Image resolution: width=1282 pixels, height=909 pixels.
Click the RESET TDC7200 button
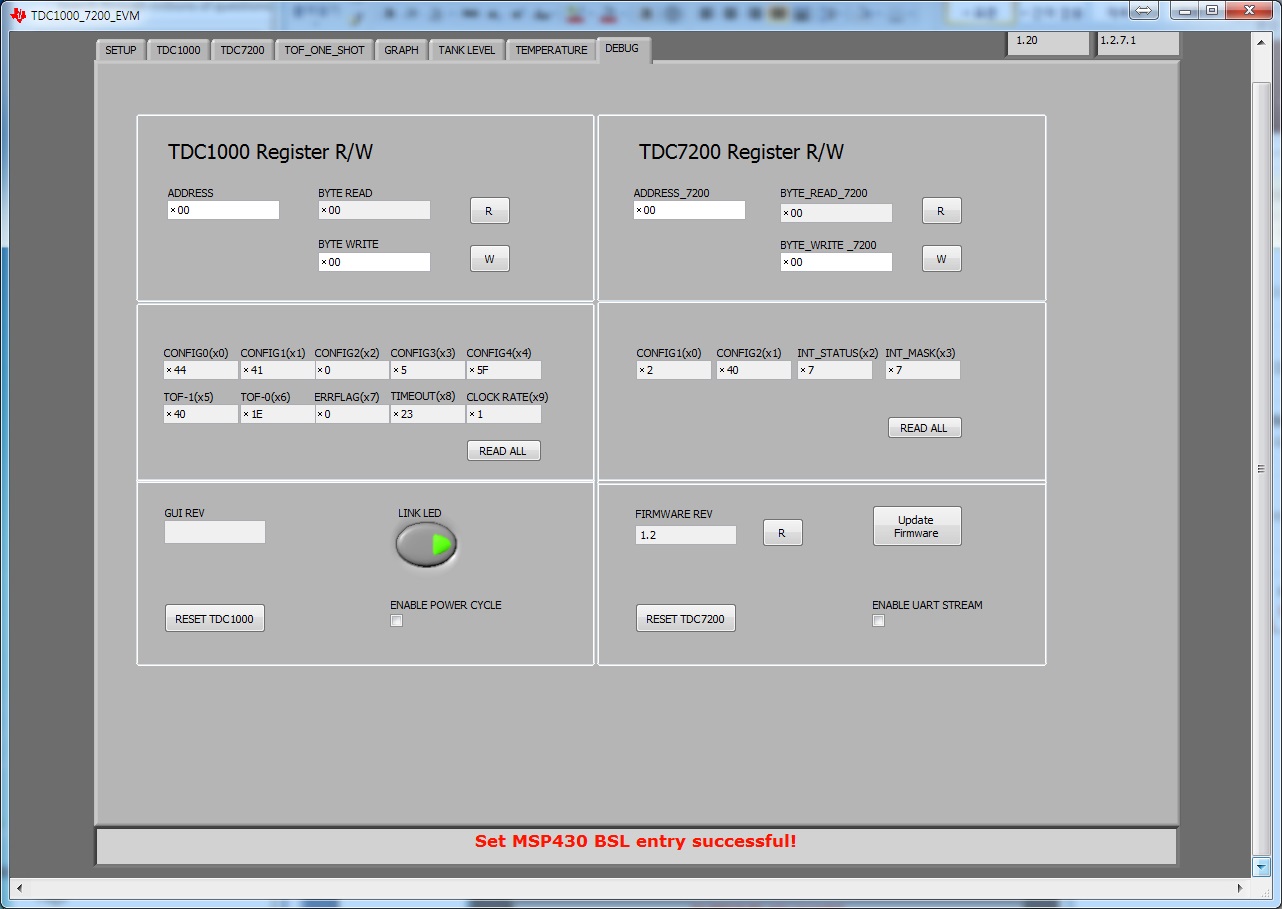pyautogui.click(x=685, y=619)
